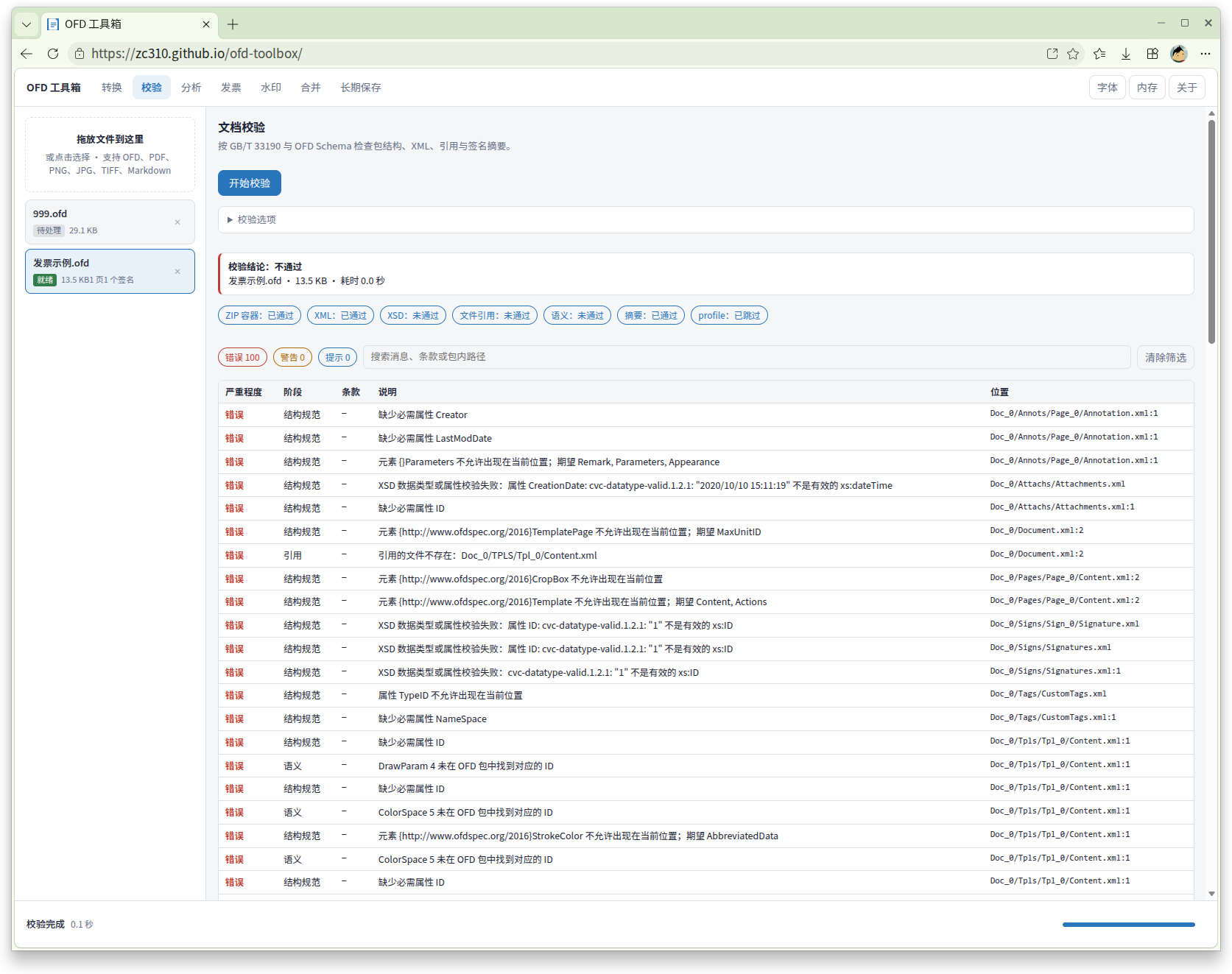
Task: Open the 内存 panel button
Action: tap(1147, 88)
